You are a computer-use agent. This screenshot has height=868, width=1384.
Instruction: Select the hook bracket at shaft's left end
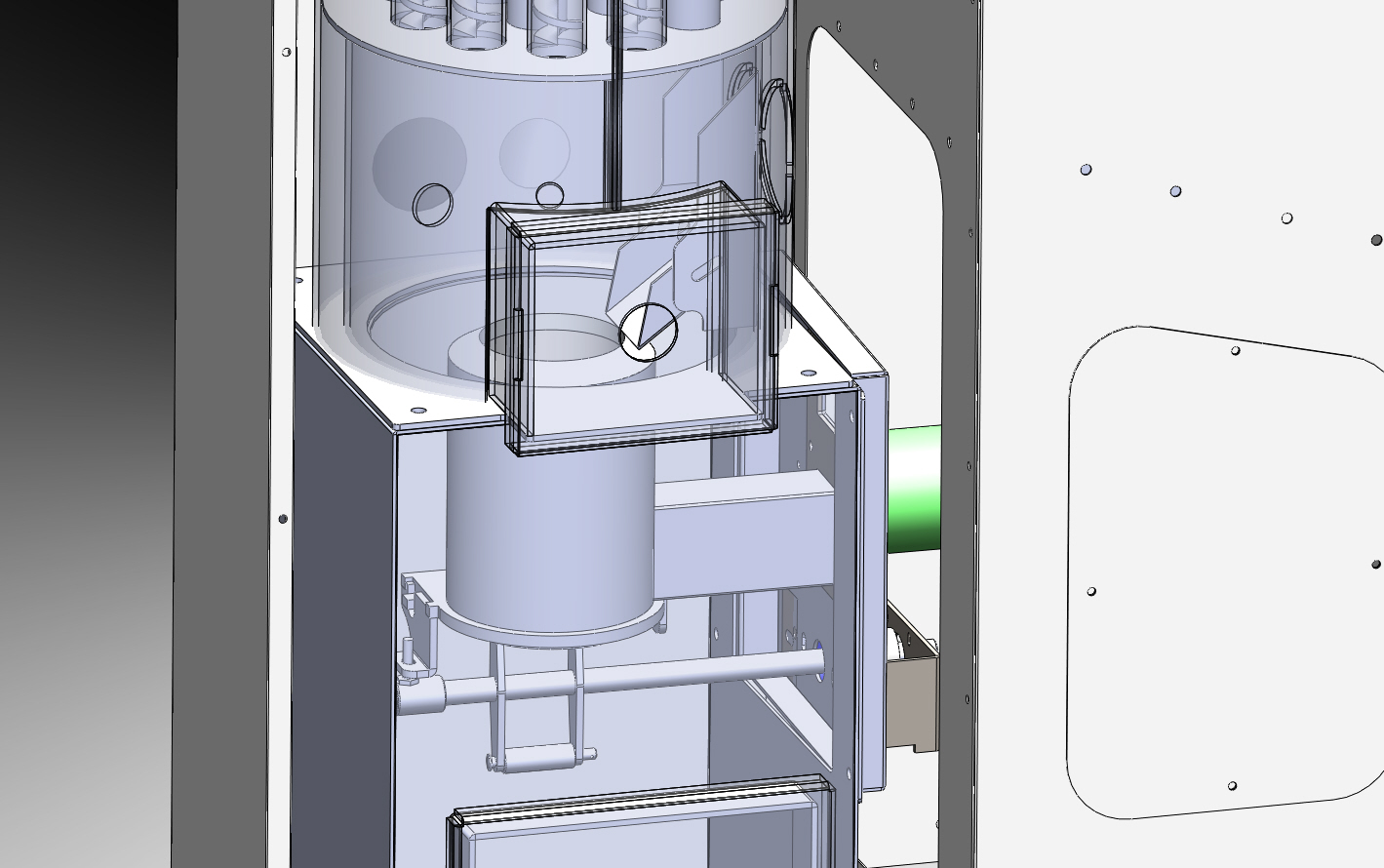(x=416, y=624)
